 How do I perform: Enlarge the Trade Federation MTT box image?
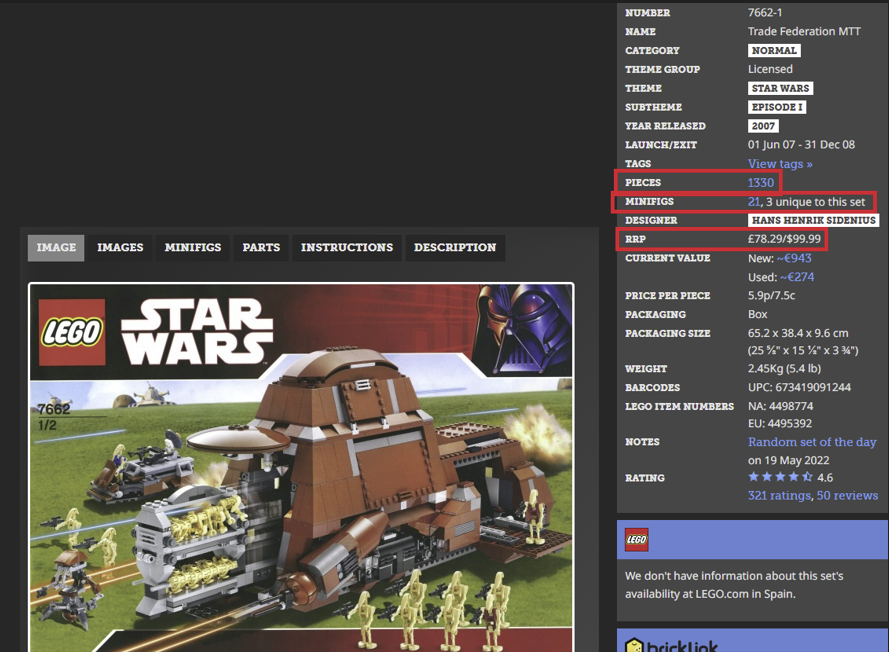coord(301,467)
